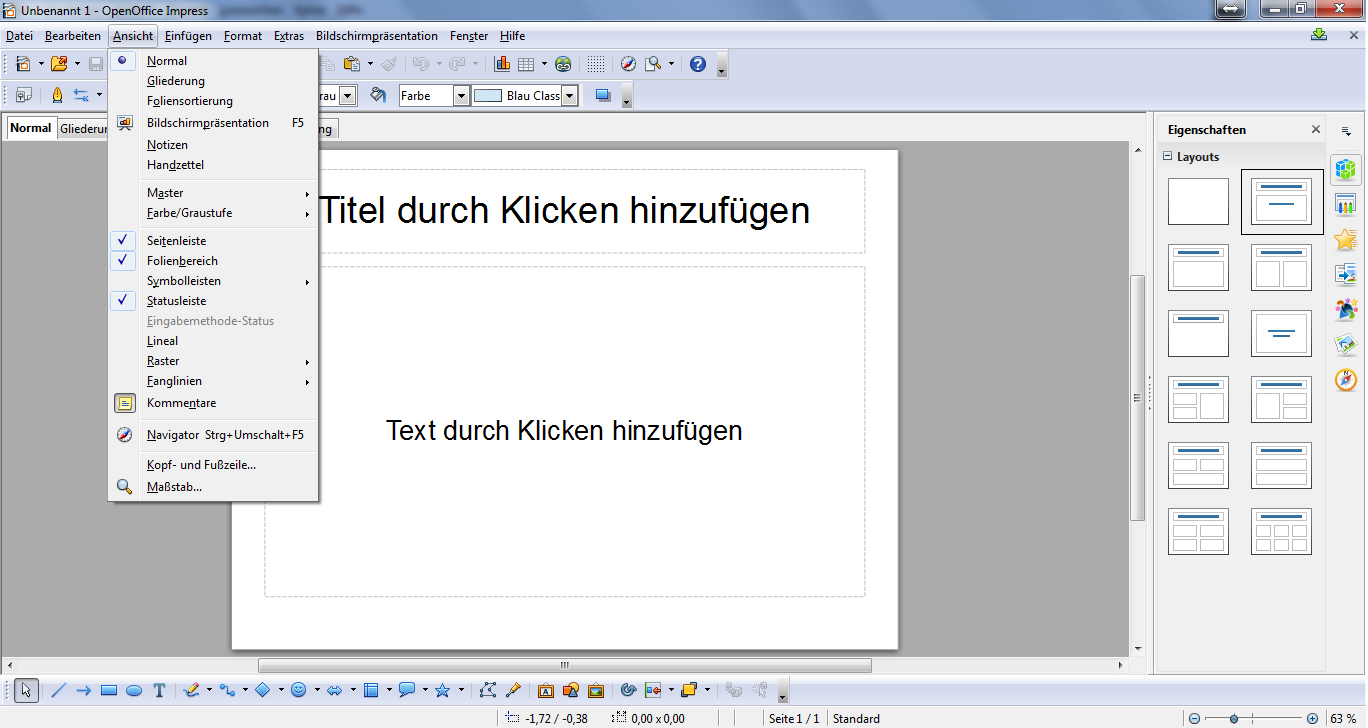The image size is (1368, 728).
Task: Toggle the grid display toolbar icon
Action: pyautogui.click(x=596, y=64)
